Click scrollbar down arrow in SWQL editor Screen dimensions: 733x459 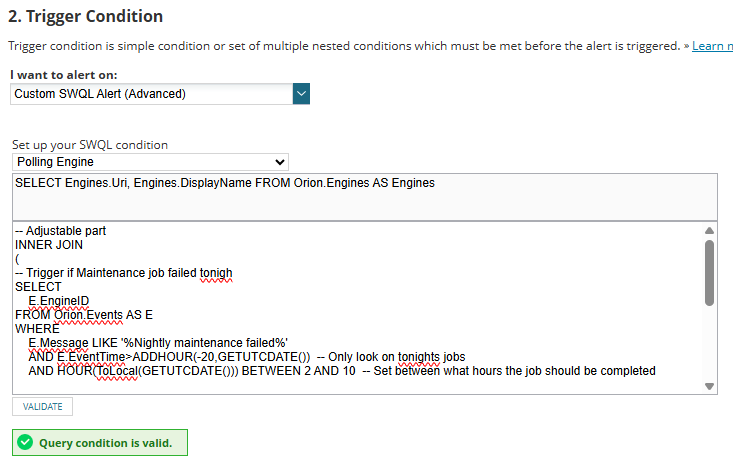click(709, 386)
